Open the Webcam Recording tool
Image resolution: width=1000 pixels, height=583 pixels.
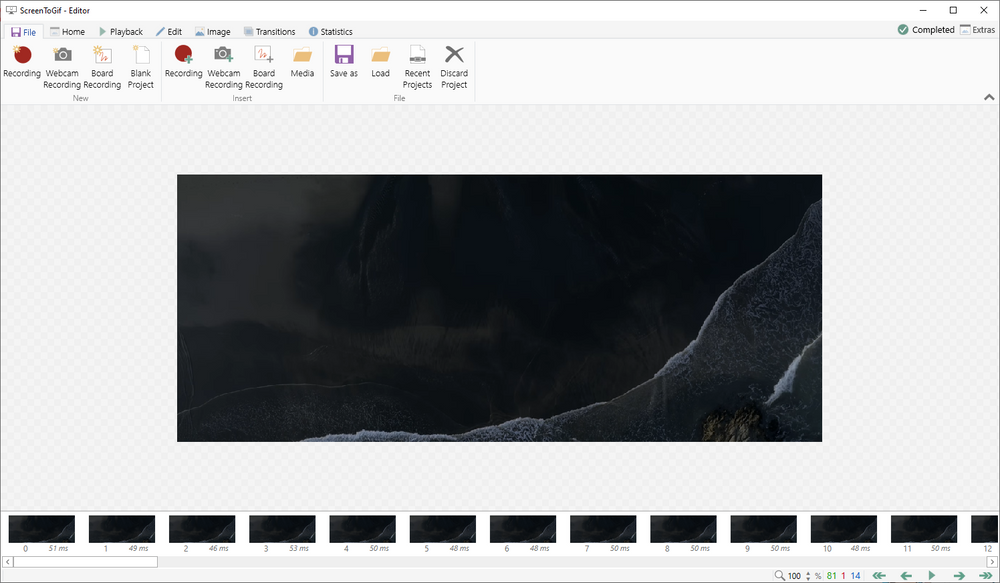[62, 67]
